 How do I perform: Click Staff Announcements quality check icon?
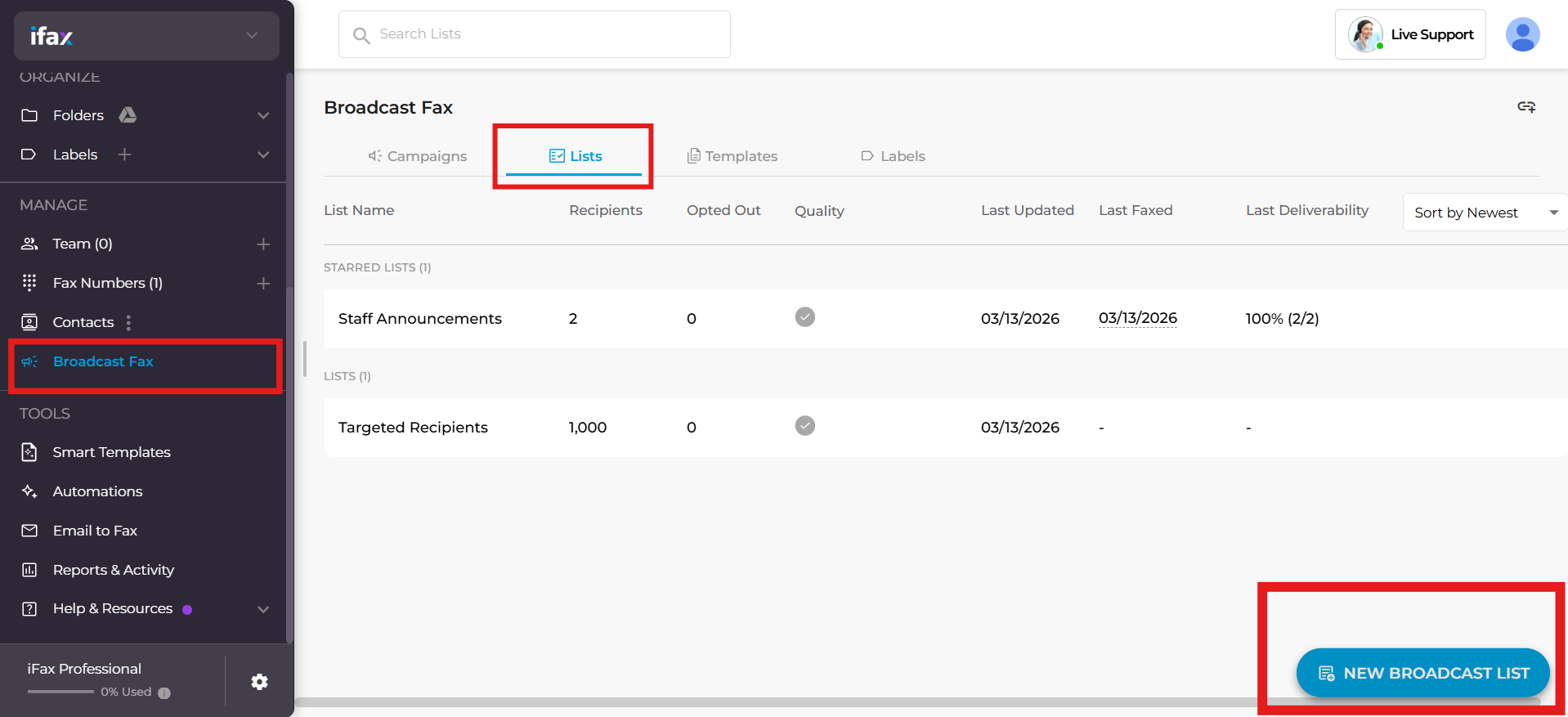point(804,317)
